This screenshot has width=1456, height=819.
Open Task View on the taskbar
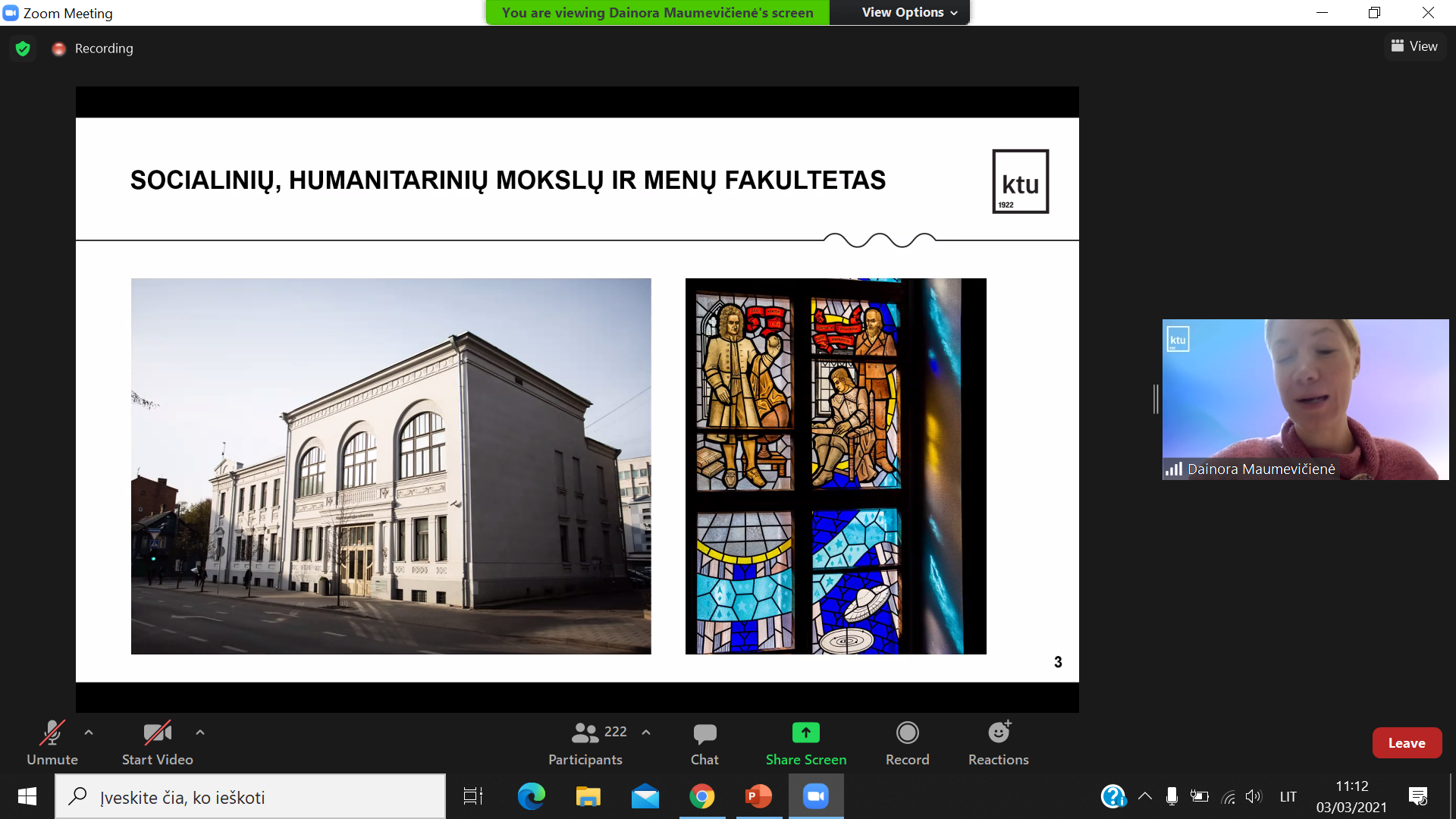pyautogui.click(x=473, y=796)
